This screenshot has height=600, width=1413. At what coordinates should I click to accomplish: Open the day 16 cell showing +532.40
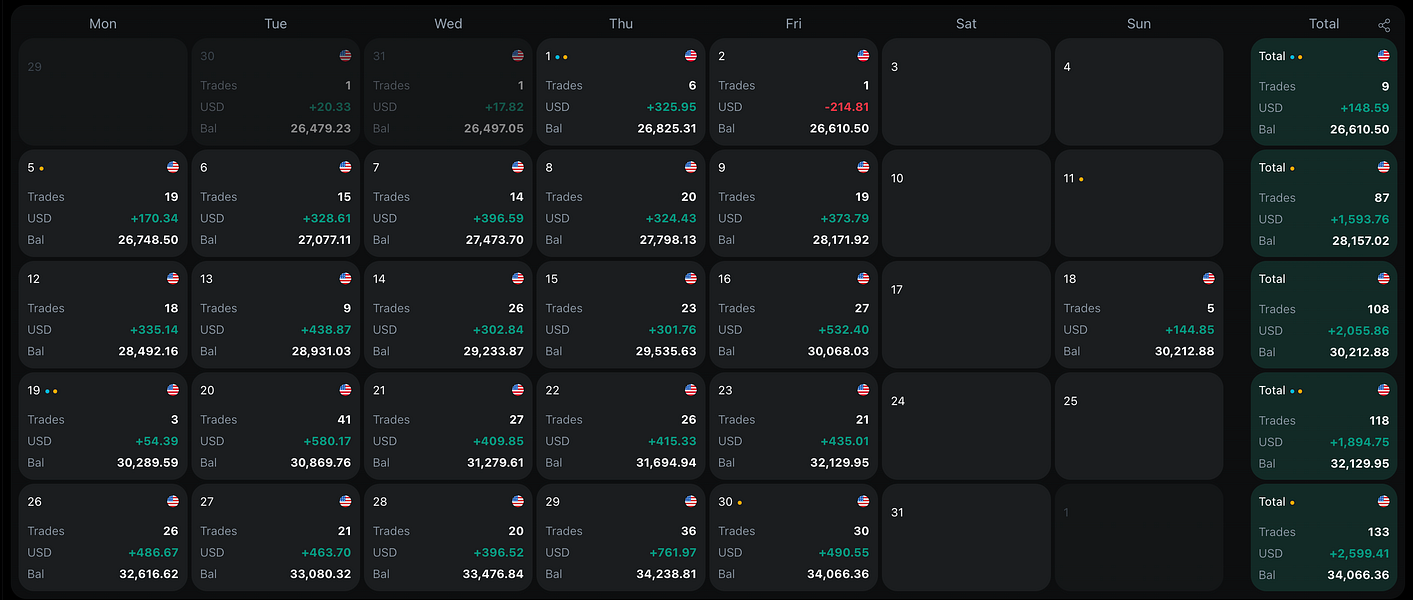click(793, 314)
